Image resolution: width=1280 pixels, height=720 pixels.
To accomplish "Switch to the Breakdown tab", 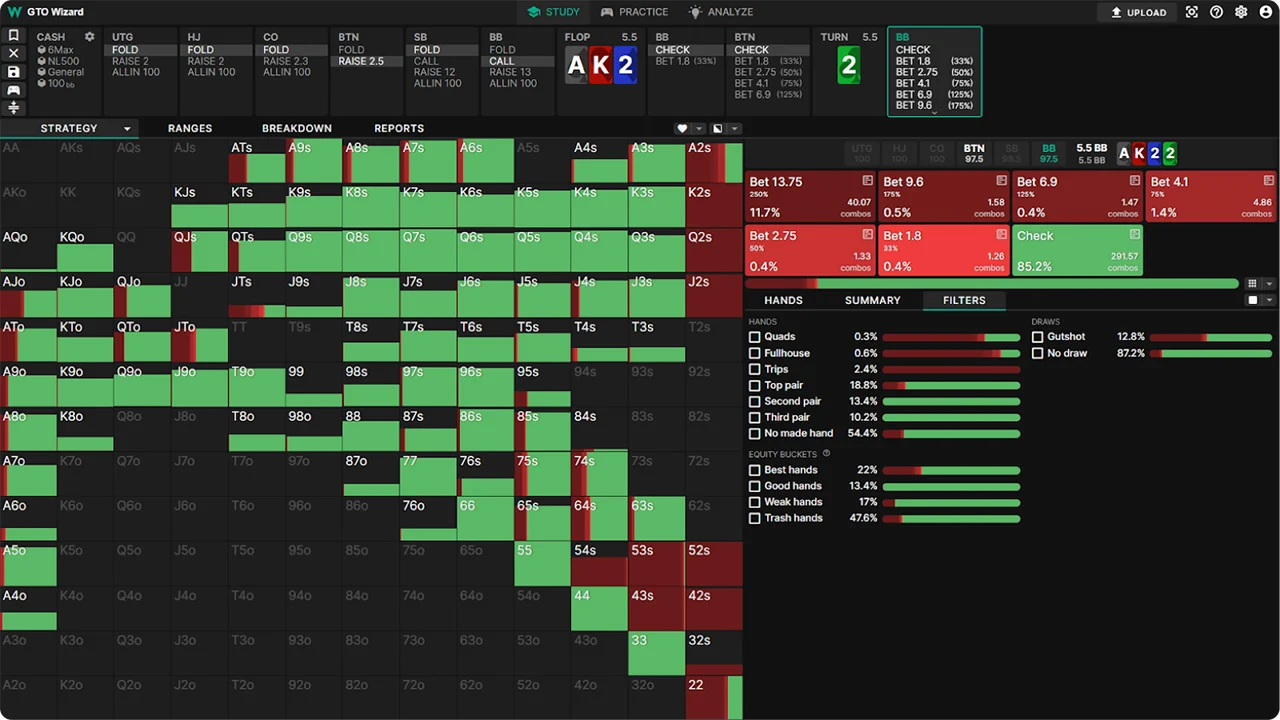I will pos(296,128).
